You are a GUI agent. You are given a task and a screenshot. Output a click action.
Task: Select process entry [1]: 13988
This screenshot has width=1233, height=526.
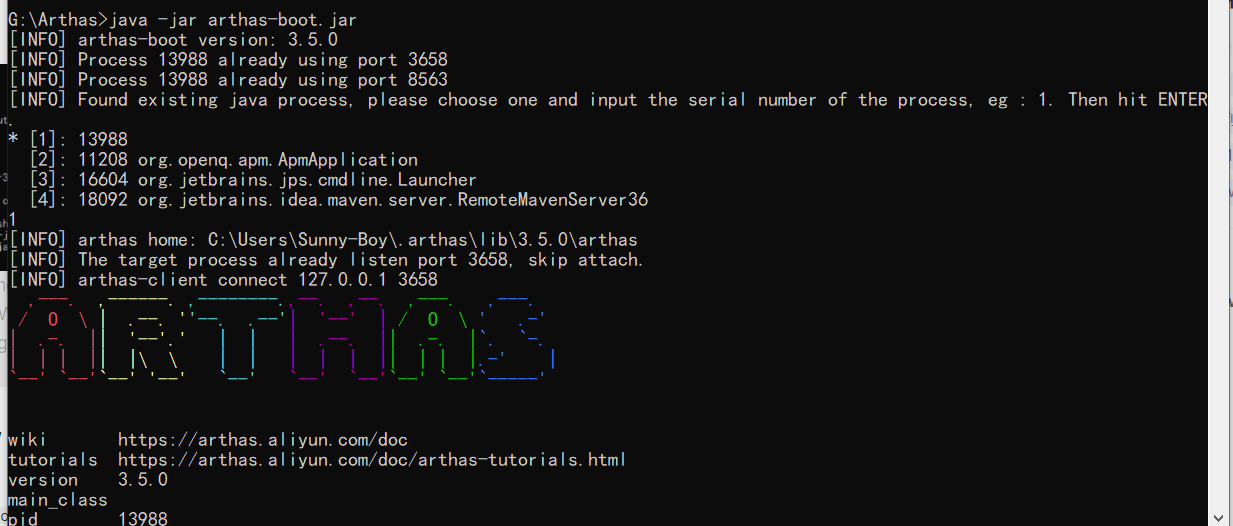(x=68, y=140)
